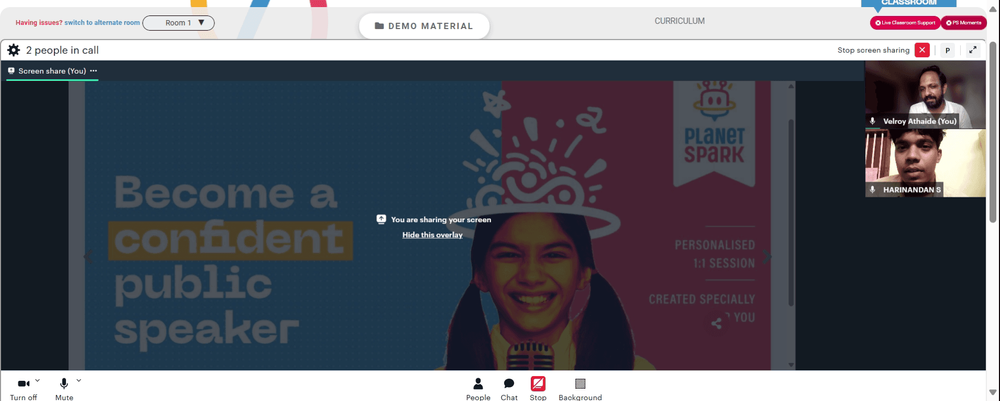Expand camera options chevron
The width and height of the screenshot is (1000, 401).
37,381
